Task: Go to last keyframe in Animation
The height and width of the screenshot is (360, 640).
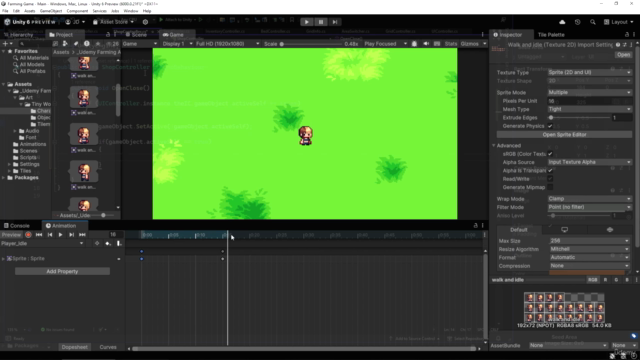Action: (82, 235)
